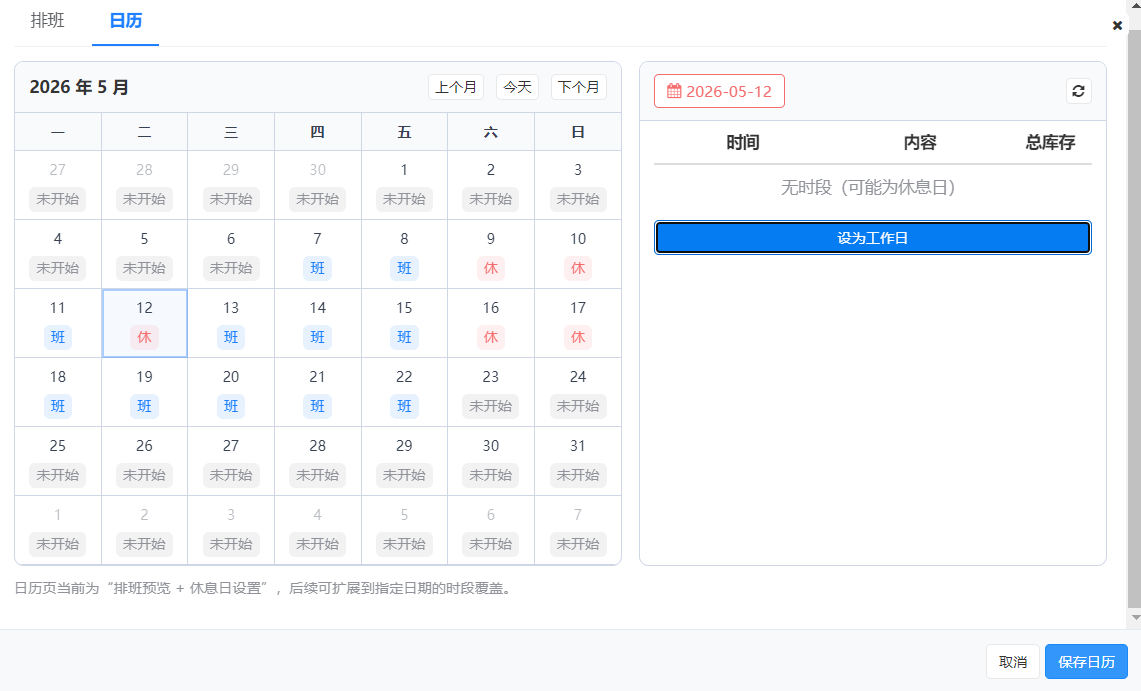This screenshot has height=691, width=1141.
Task: Select the 日历 tab
Action: point(125,21)
